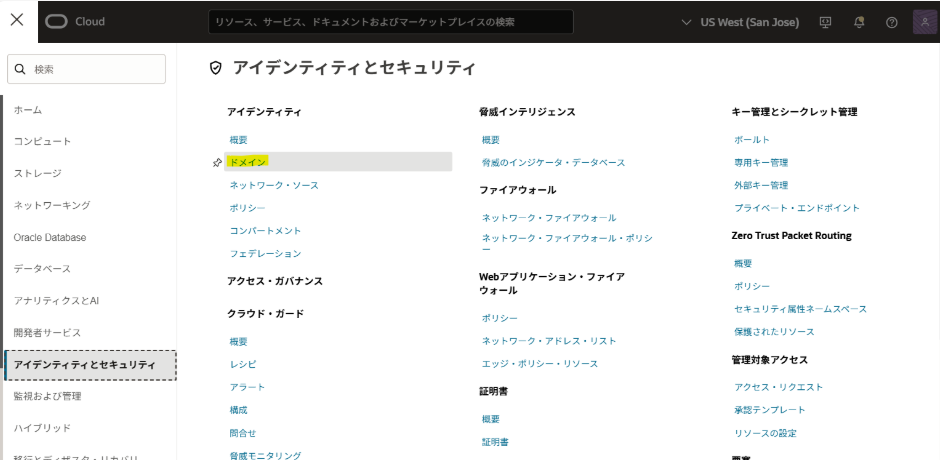This screenshot has width=940, height=460.
Task: Select 監視および管理 in the sidebar
Action: (x=47, y=396)
